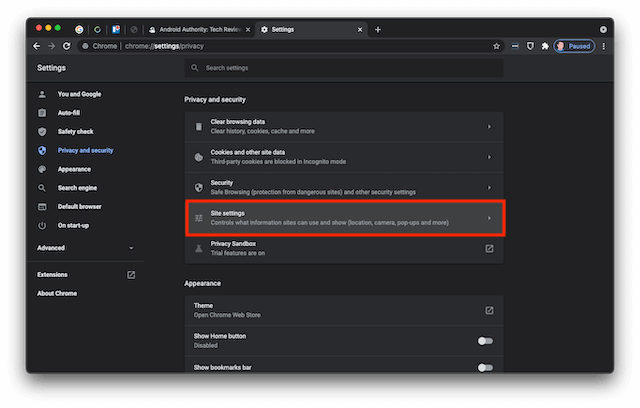Expand the Site settings arrow
640x408 pixels.
489,218
